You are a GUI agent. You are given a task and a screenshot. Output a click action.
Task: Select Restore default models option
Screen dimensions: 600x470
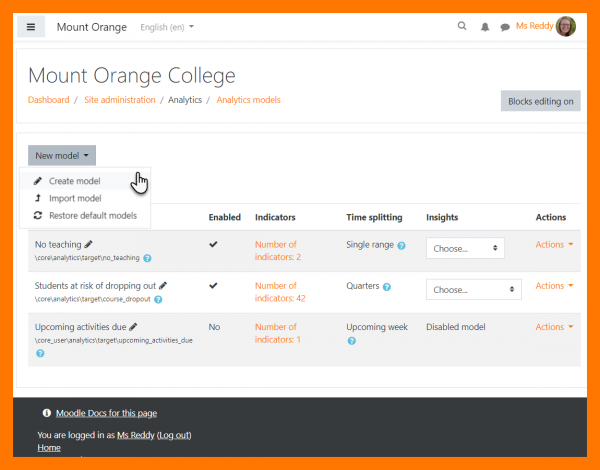92,215
